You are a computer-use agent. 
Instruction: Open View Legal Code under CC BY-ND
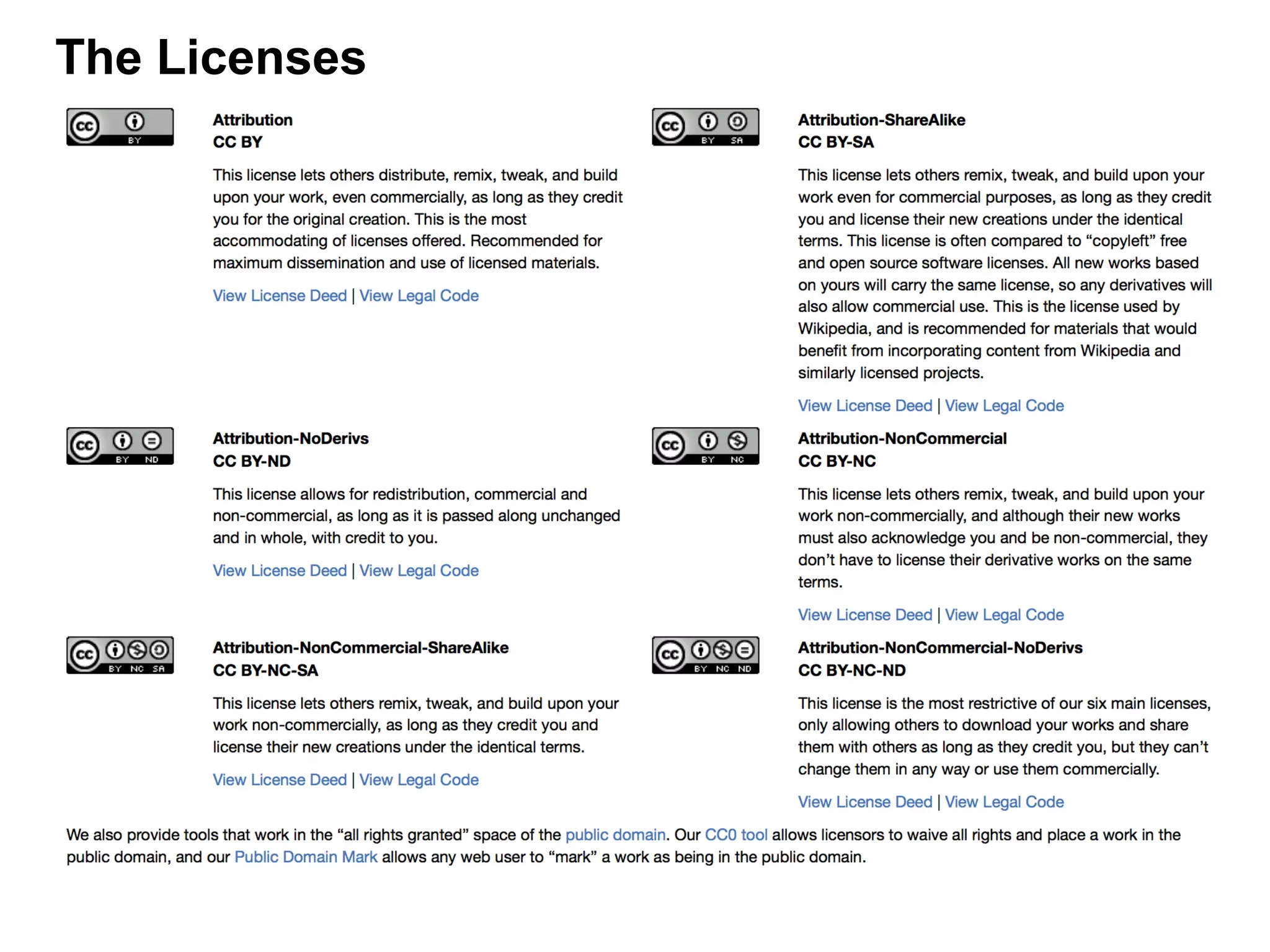coord(419,570)
